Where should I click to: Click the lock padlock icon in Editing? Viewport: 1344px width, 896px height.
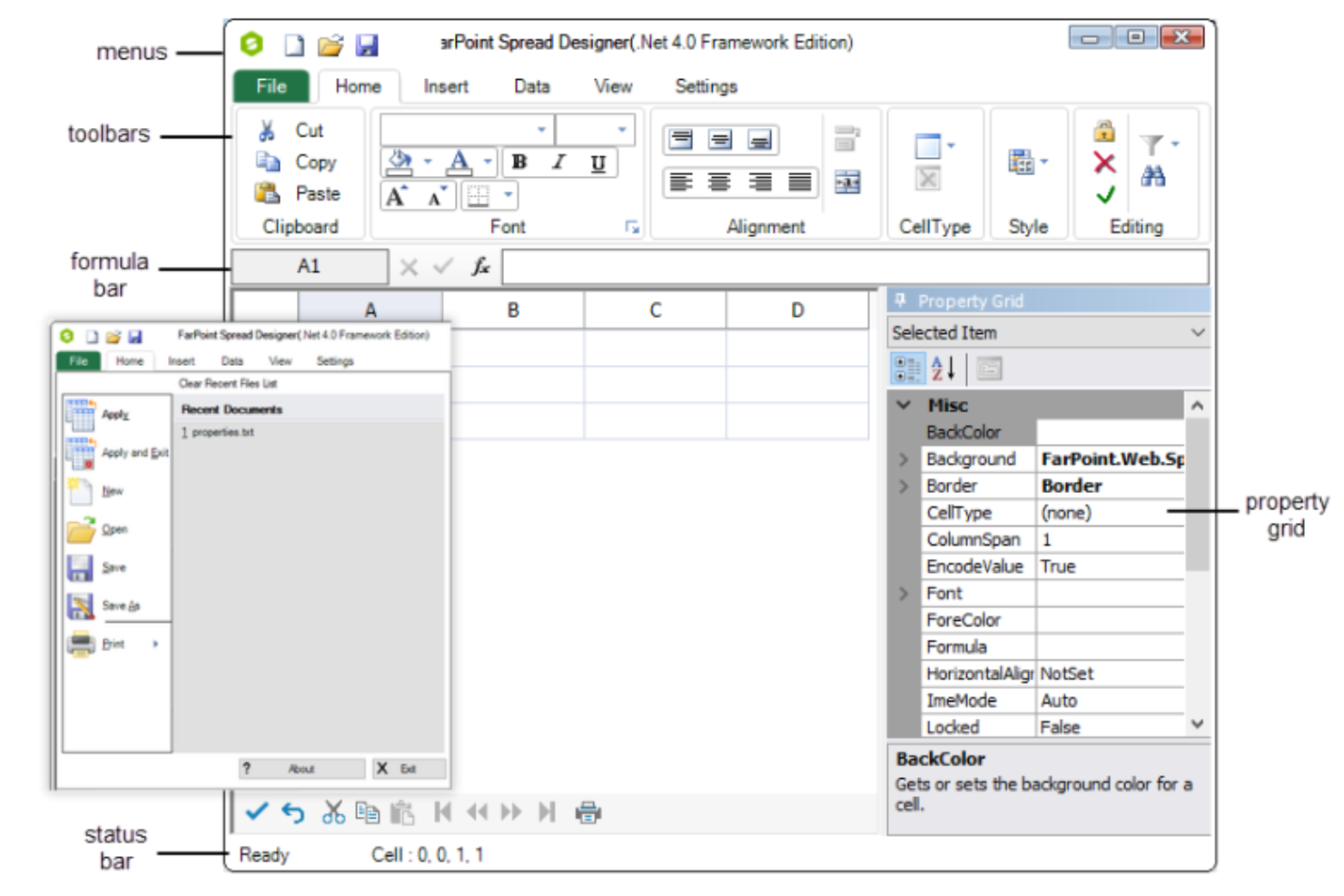(1104, 131)
